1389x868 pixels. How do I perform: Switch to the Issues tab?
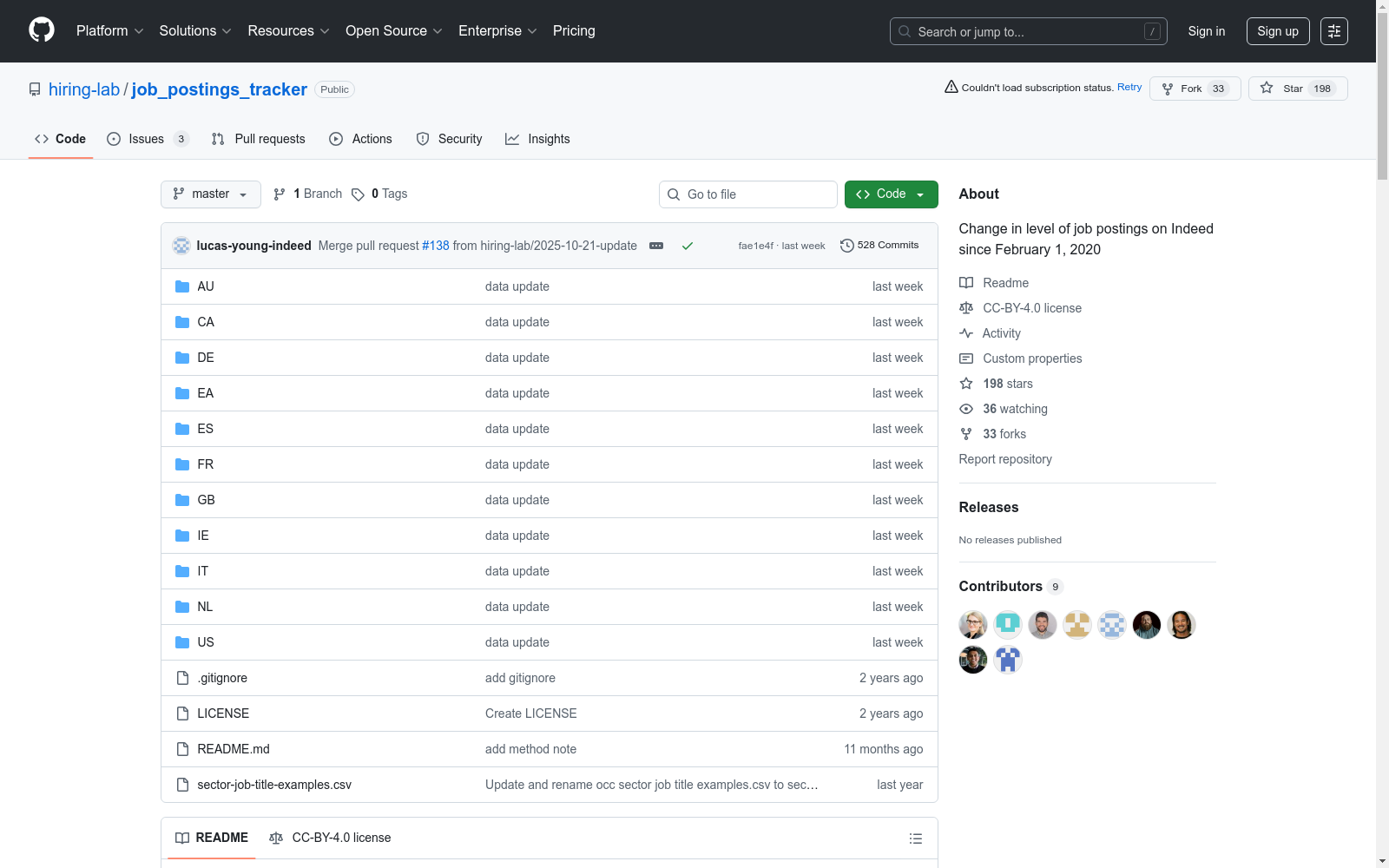click(x=148, y=139)
